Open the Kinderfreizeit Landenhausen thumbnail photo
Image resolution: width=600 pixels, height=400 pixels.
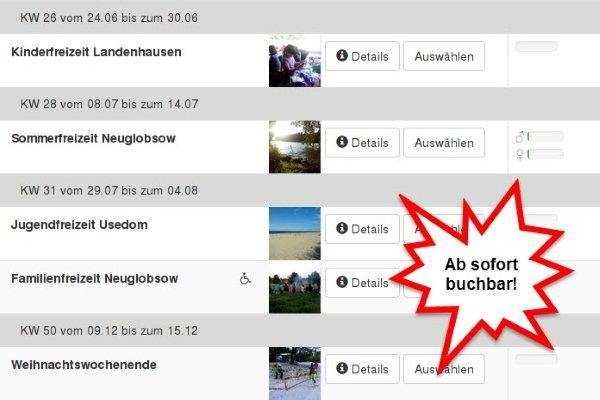295,60
